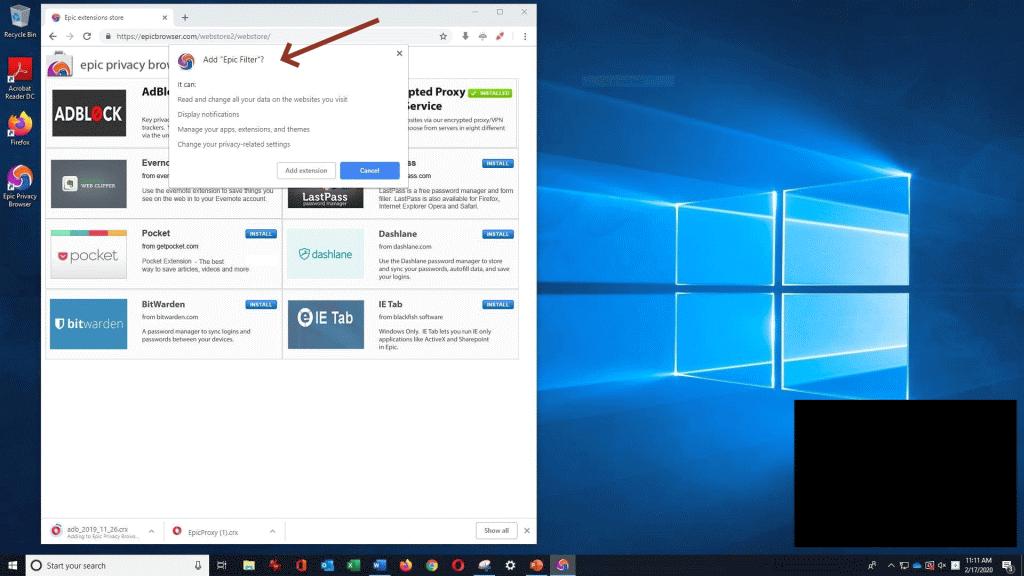Open the EpicProxy (1).crx download item
The height and width of the screenshot is (576, 1024).
213,532
